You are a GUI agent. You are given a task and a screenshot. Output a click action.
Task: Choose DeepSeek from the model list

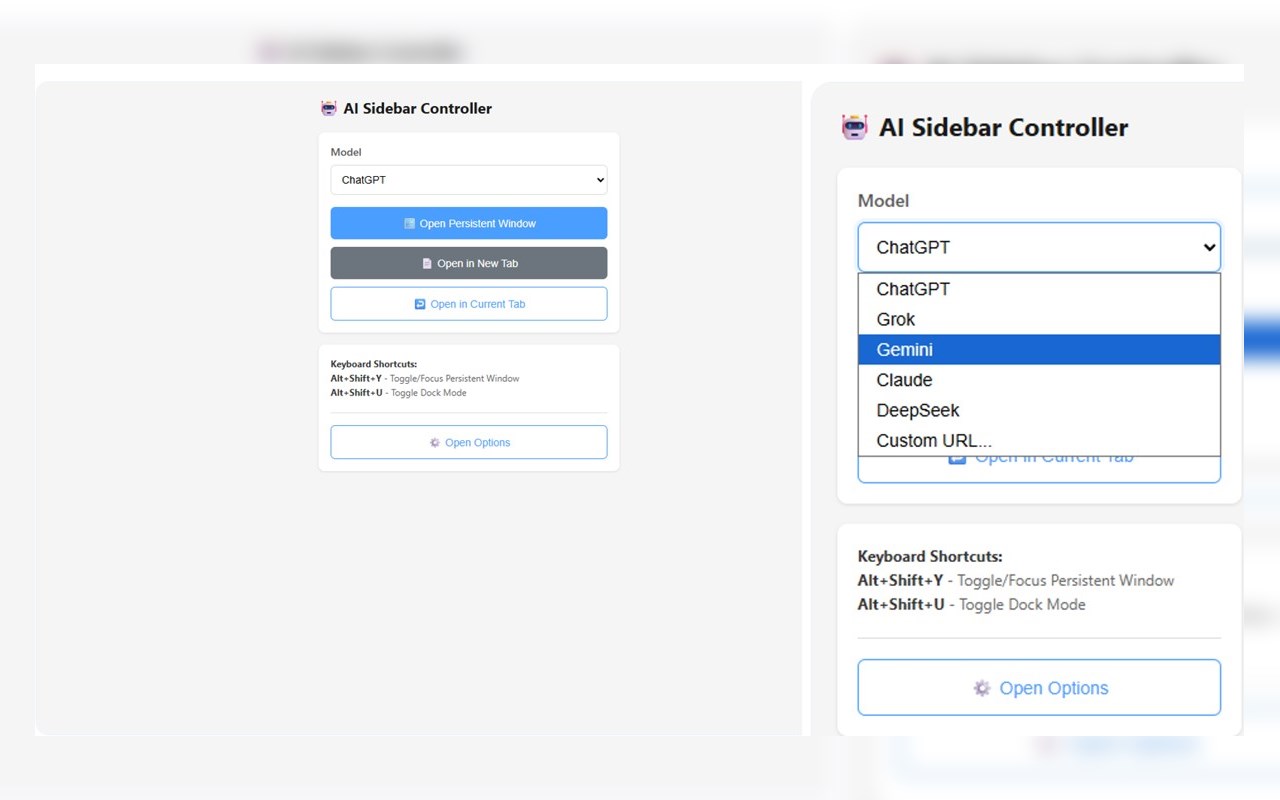tap(918, 410)
